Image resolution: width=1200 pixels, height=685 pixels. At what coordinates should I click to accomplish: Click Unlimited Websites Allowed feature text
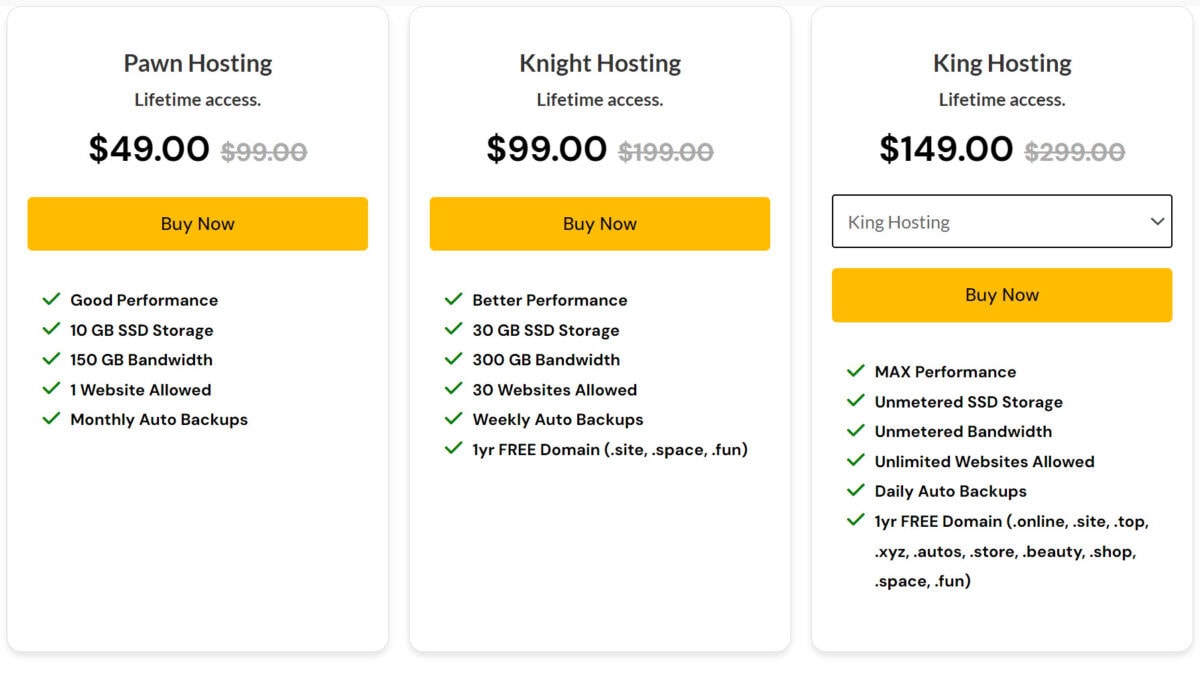point(984,462)
